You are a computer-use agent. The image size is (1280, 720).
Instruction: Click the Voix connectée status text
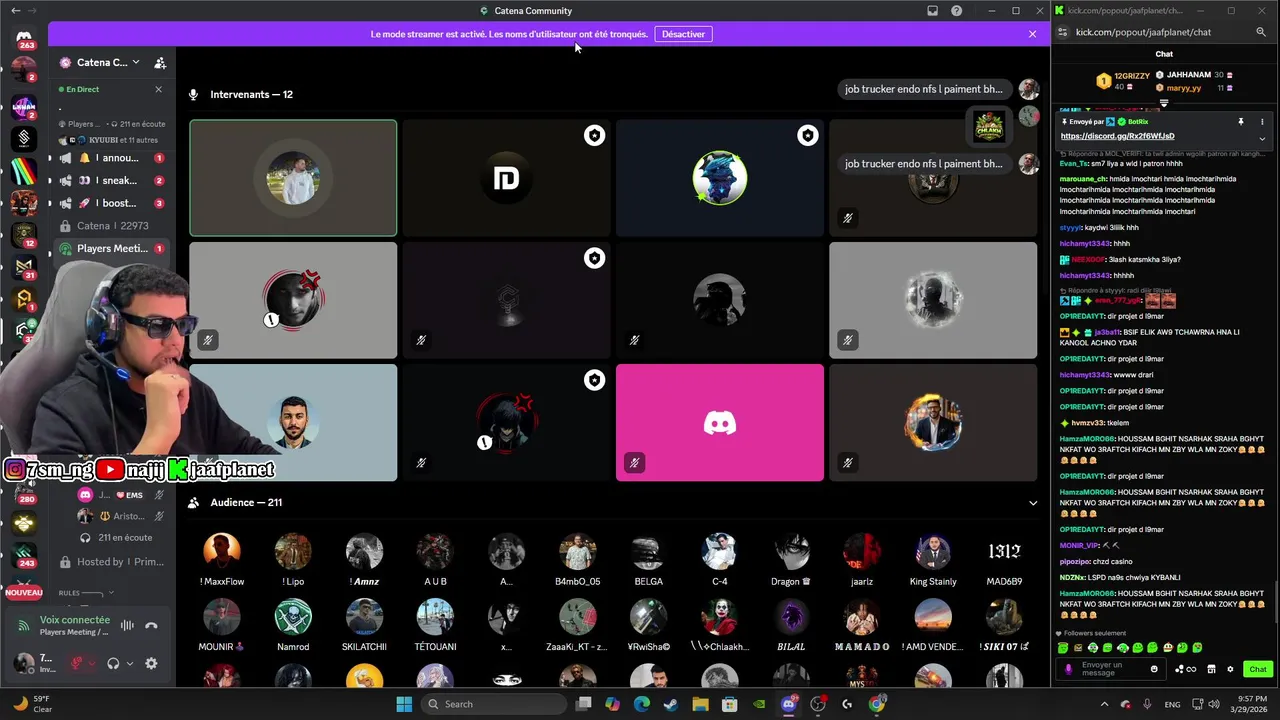tap(74, 620)
